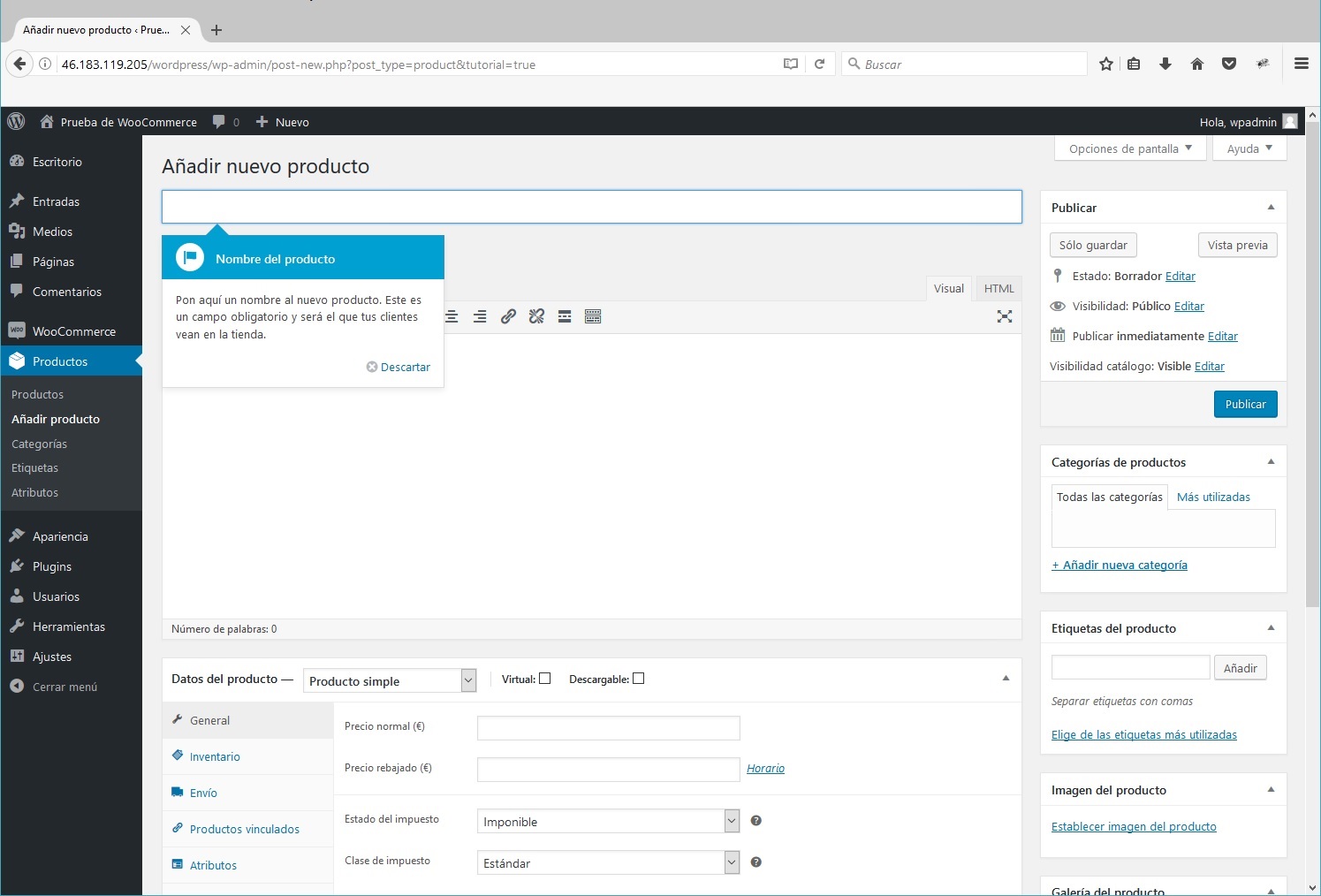Viewport: 1321px width, 896px height.
Task: Go to the browser home icon
Action: pyautogui.click(x=1197, y=64)
